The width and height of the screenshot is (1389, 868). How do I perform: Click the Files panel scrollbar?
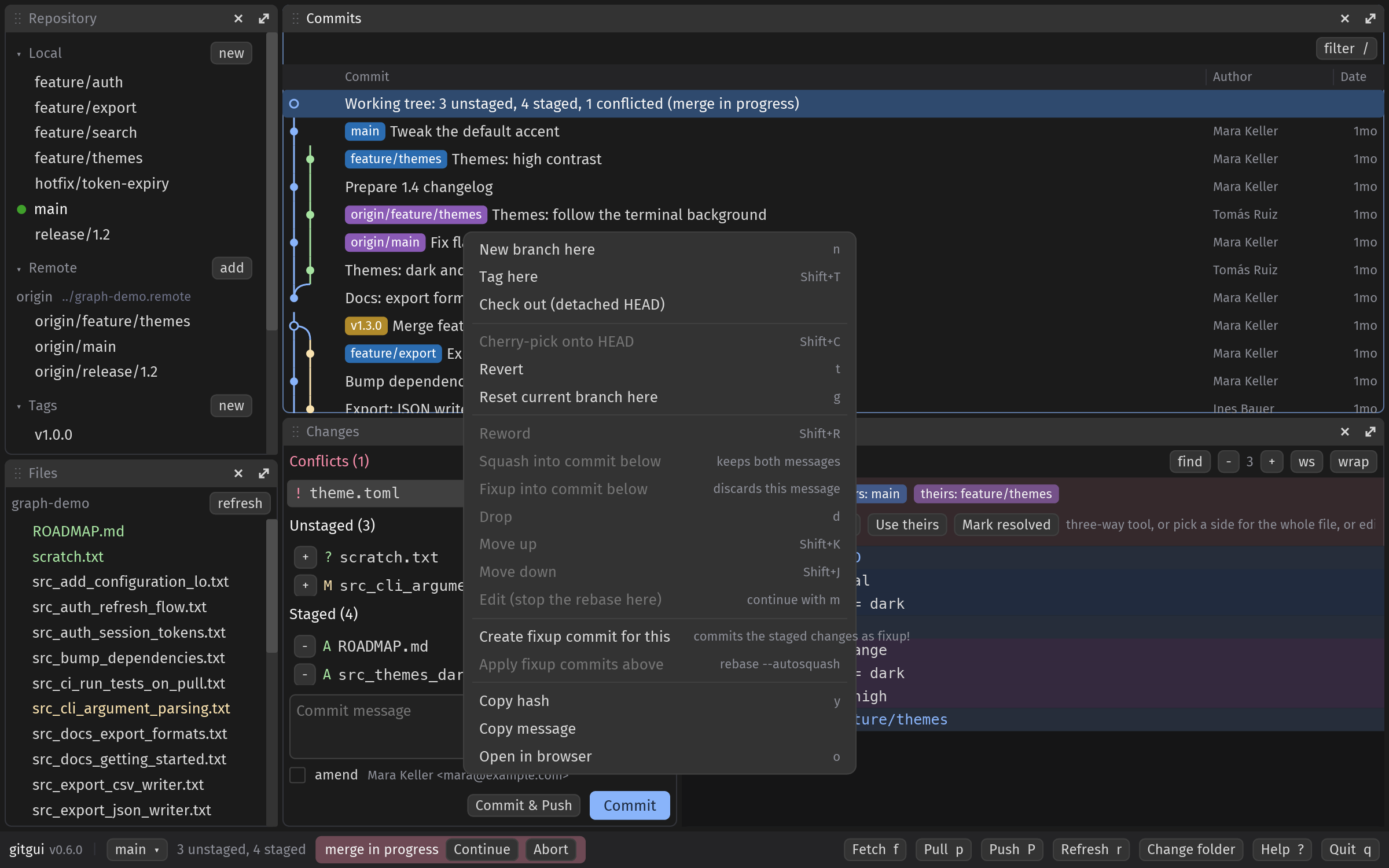tap(271, 586)
